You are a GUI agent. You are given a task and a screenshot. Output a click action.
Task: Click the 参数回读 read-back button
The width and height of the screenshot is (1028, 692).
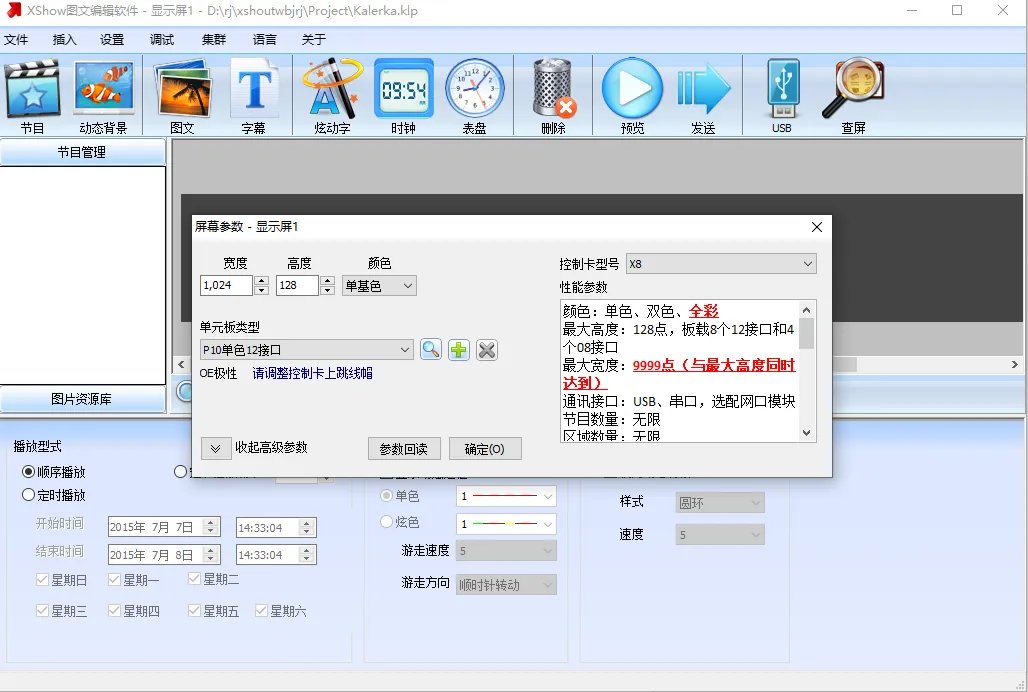404,448
